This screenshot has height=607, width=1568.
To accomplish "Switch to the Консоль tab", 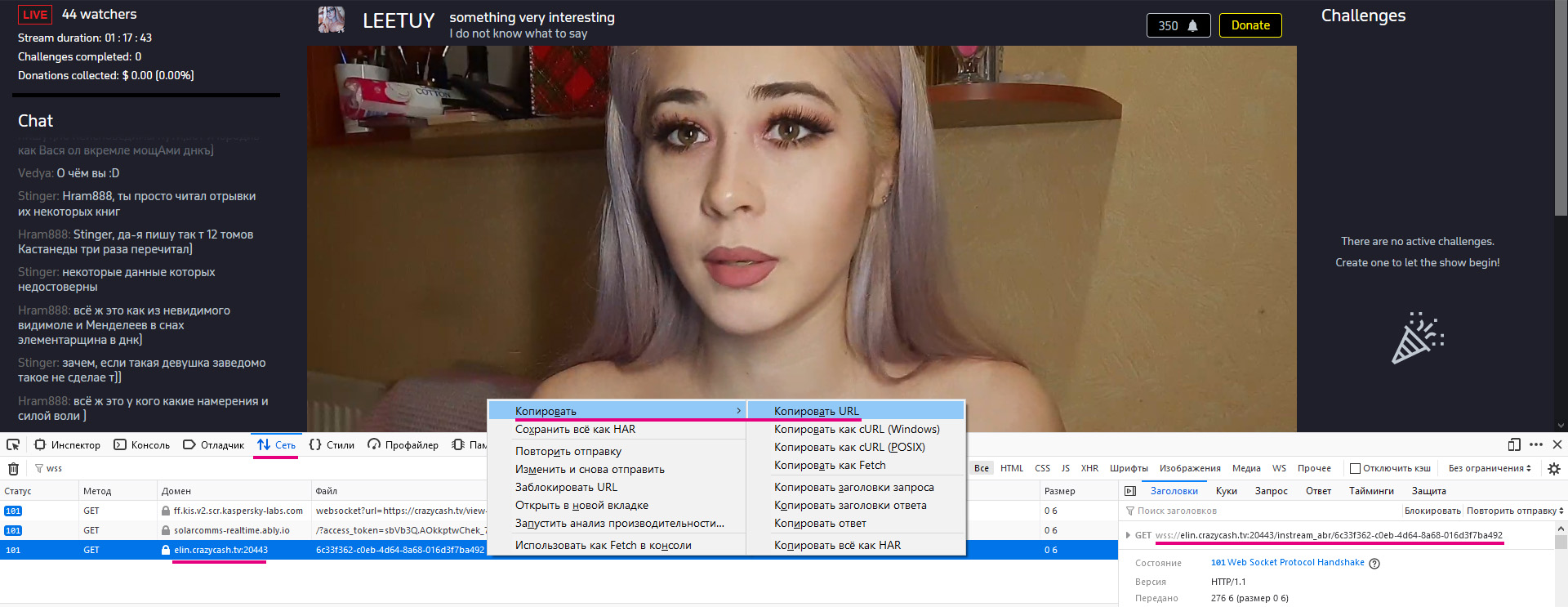I will (142, 445).
